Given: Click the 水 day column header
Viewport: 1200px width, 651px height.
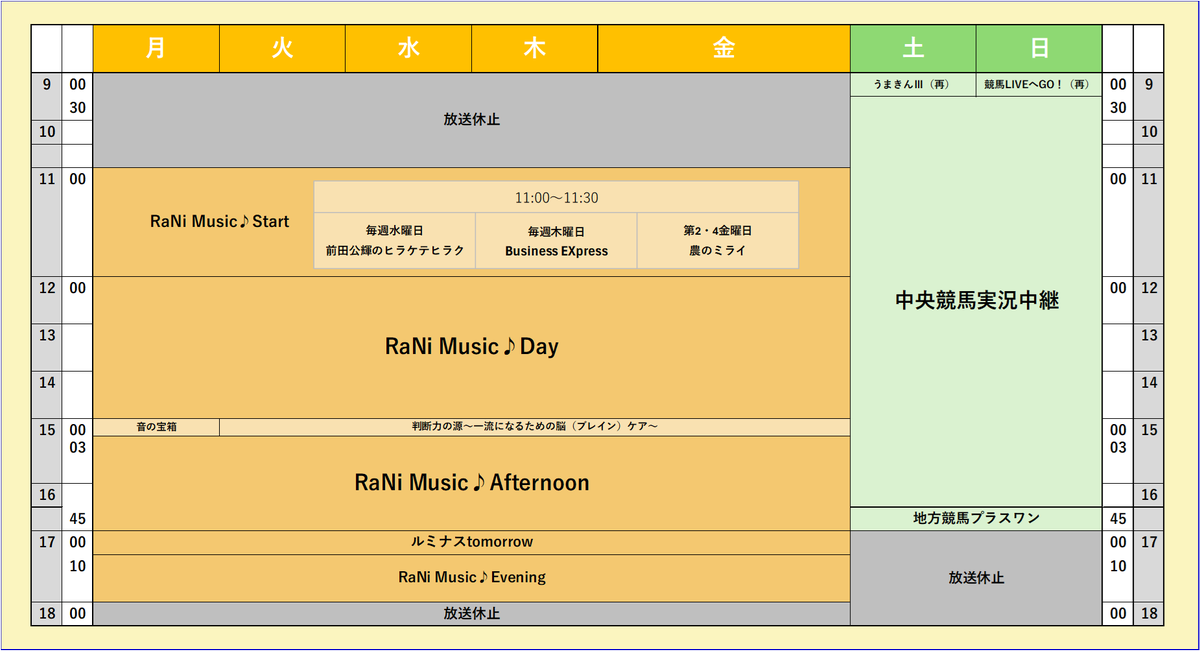Looking at the screenshot, I should [x=408, y=49].
